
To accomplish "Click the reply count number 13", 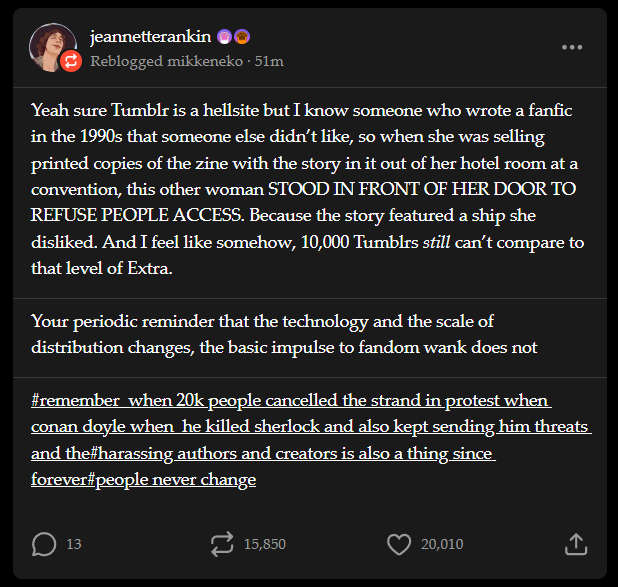I will (74, 544).
